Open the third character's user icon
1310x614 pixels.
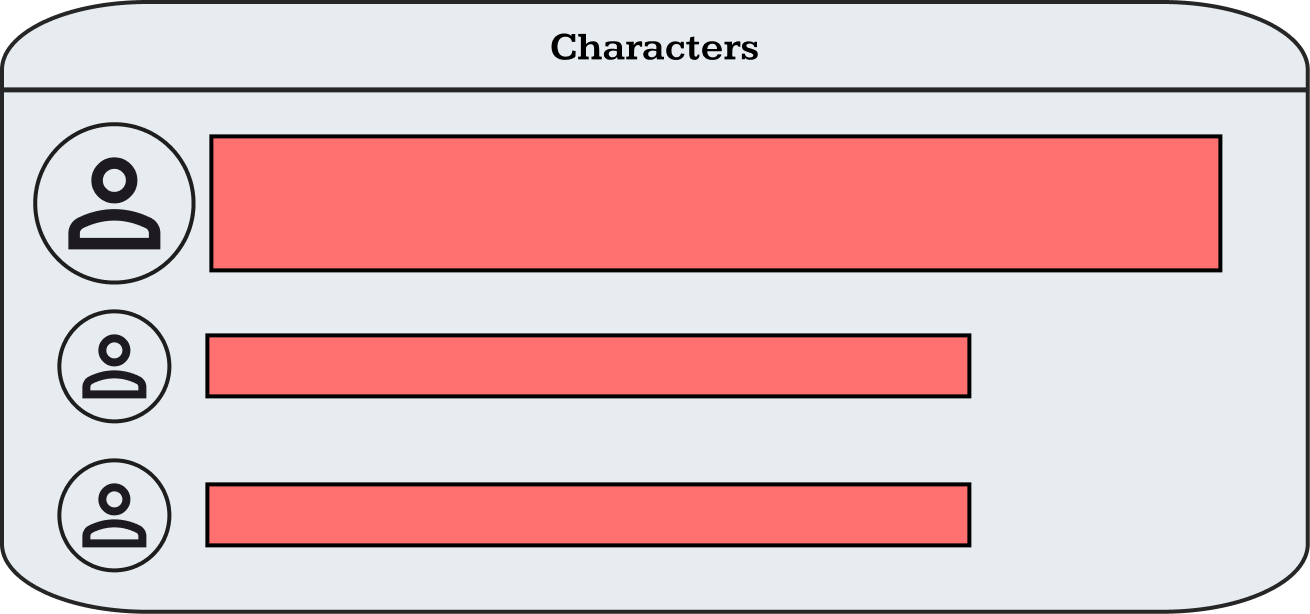point(114,515)
